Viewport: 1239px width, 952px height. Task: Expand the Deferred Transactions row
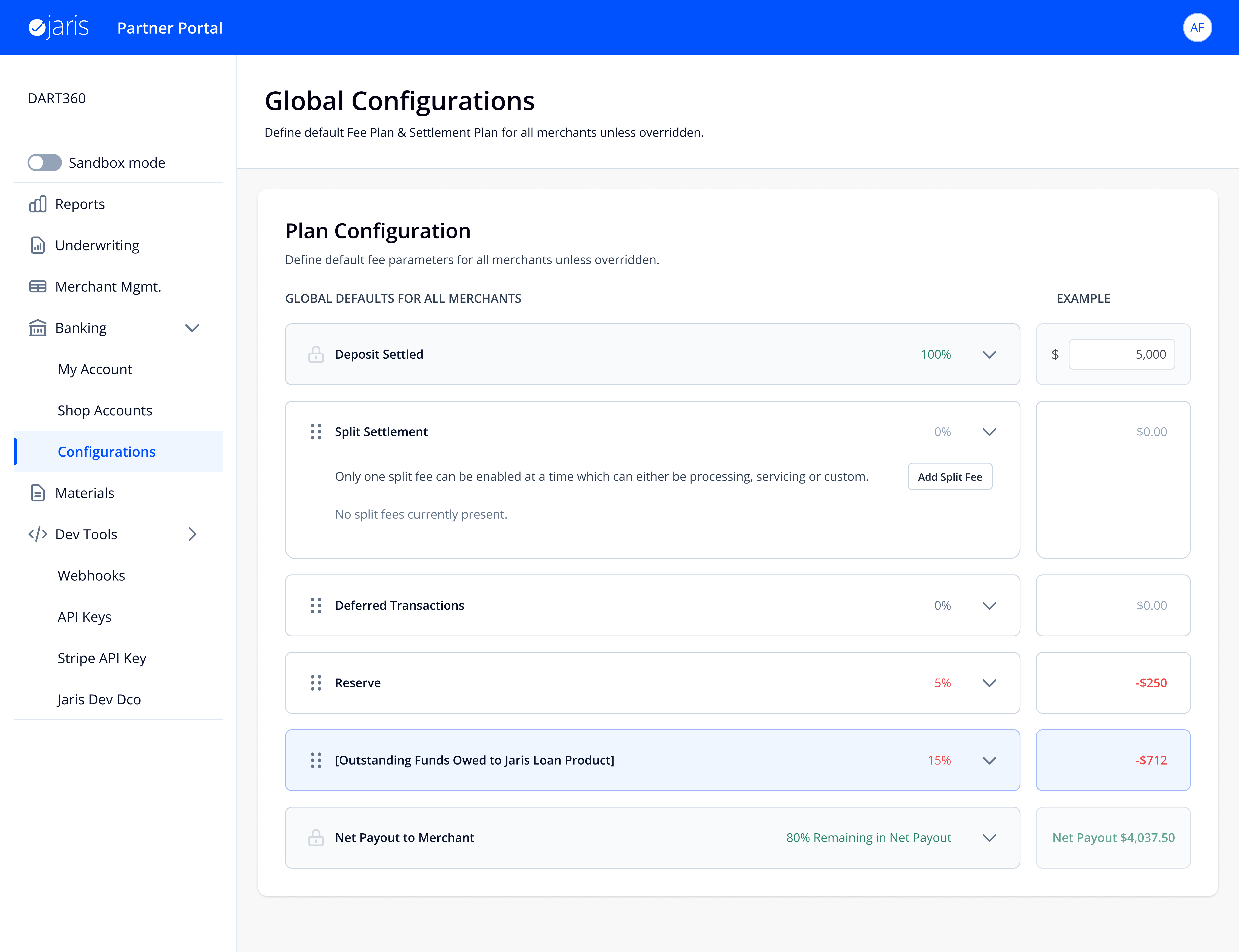pos(989,606)
